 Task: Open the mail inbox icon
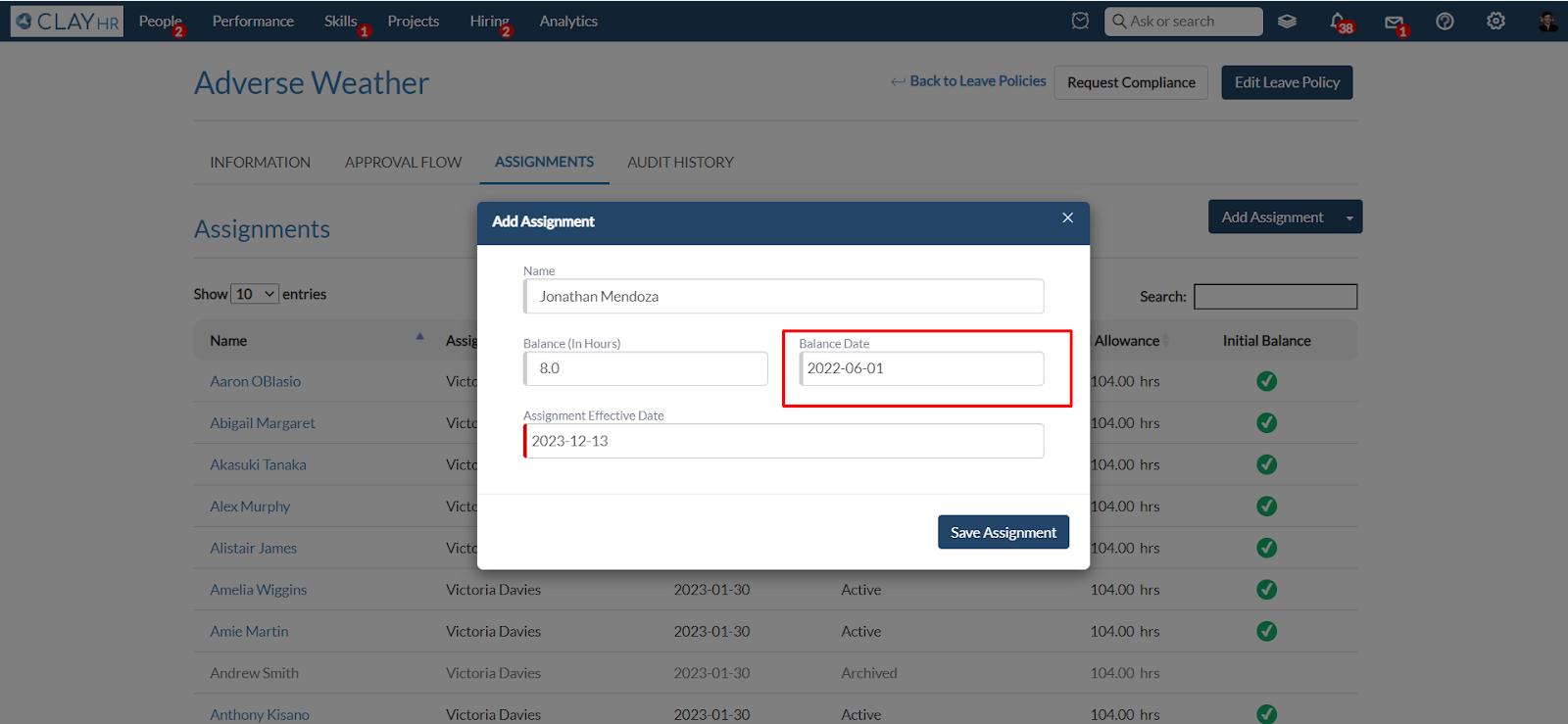point(1394,23)
